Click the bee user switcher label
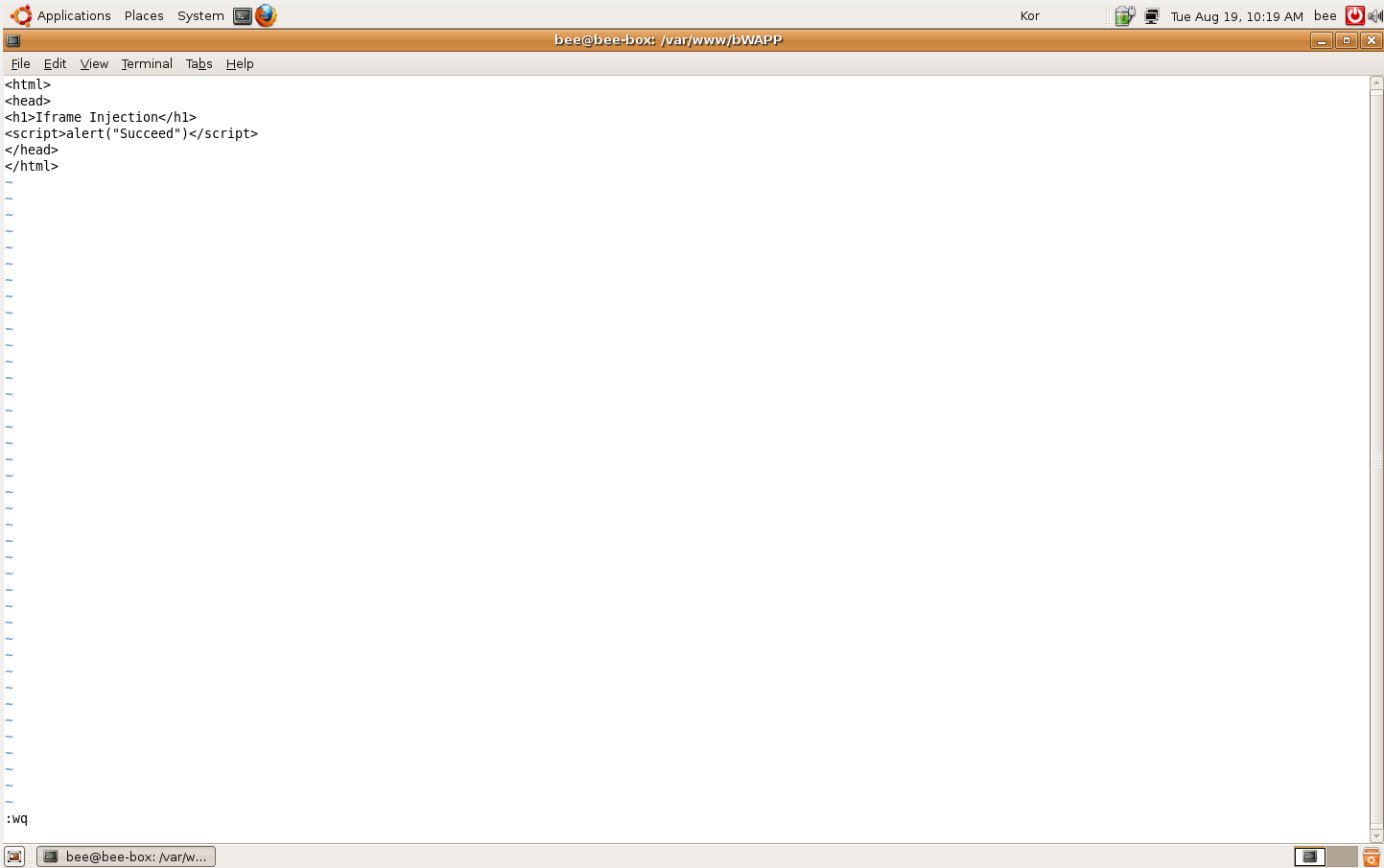The image size is (1384, 868). [1325, 15]
